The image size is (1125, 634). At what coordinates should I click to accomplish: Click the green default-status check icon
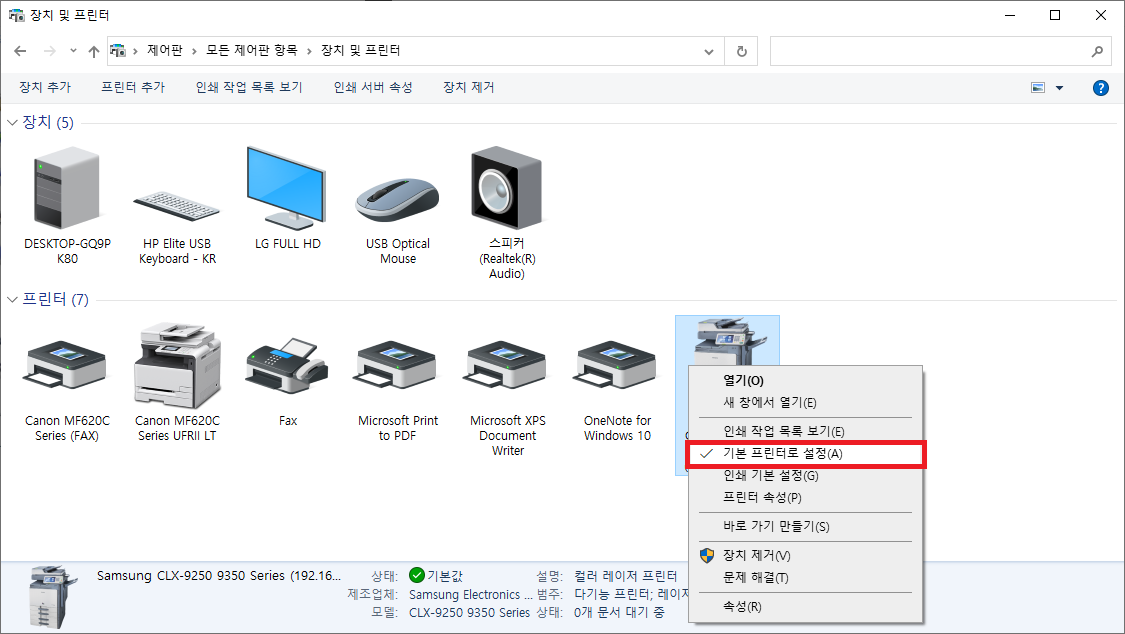[x=417, y=575]
